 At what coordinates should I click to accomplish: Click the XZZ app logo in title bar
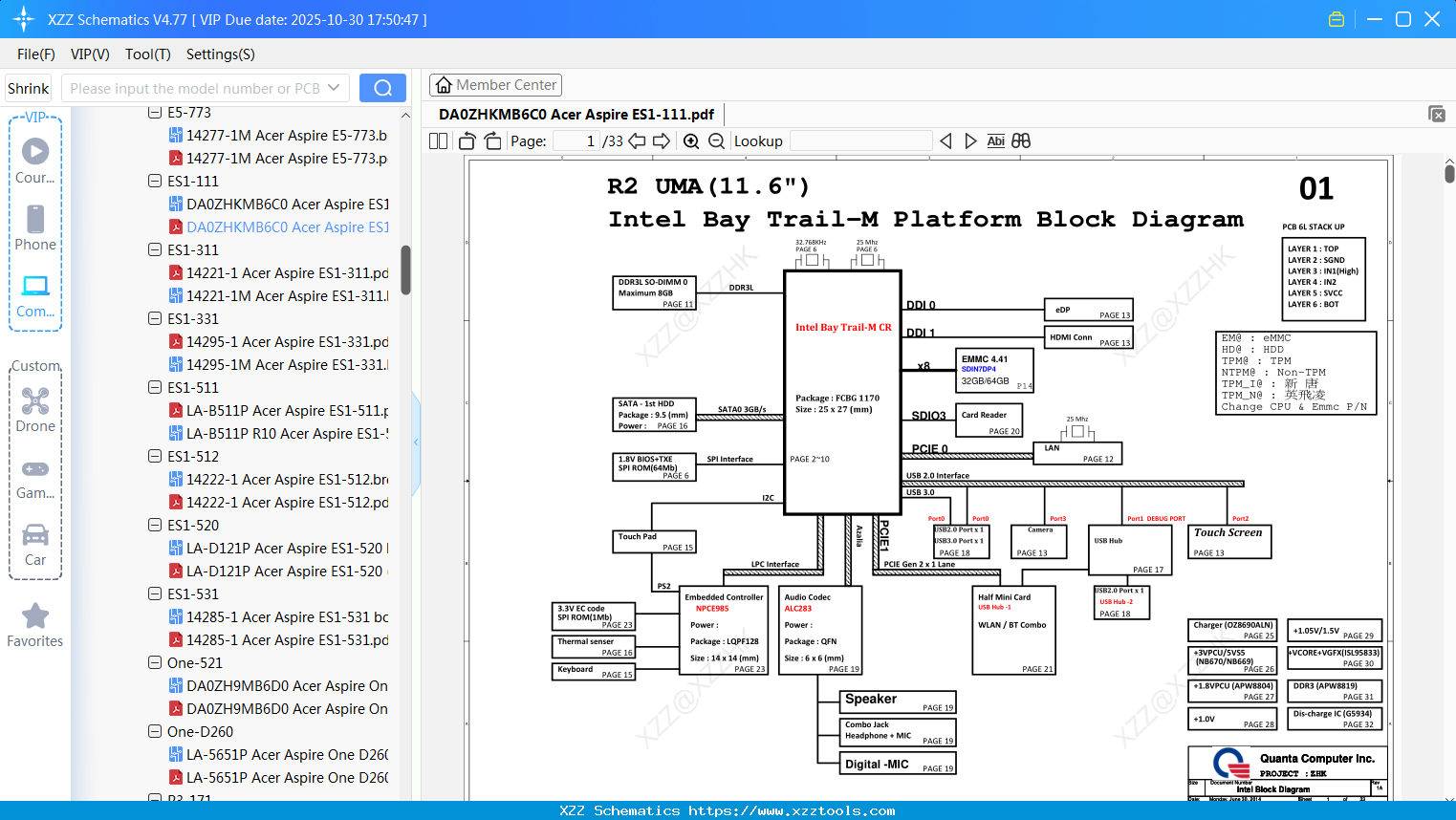click(24, 19)
